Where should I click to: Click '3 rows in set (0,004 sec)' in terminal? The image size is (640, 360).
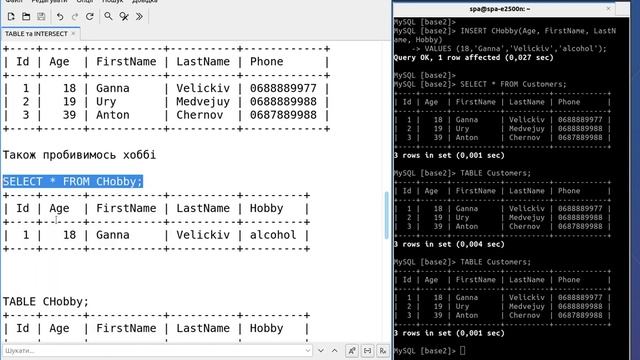pyautogui.click(x=449, y=244)
